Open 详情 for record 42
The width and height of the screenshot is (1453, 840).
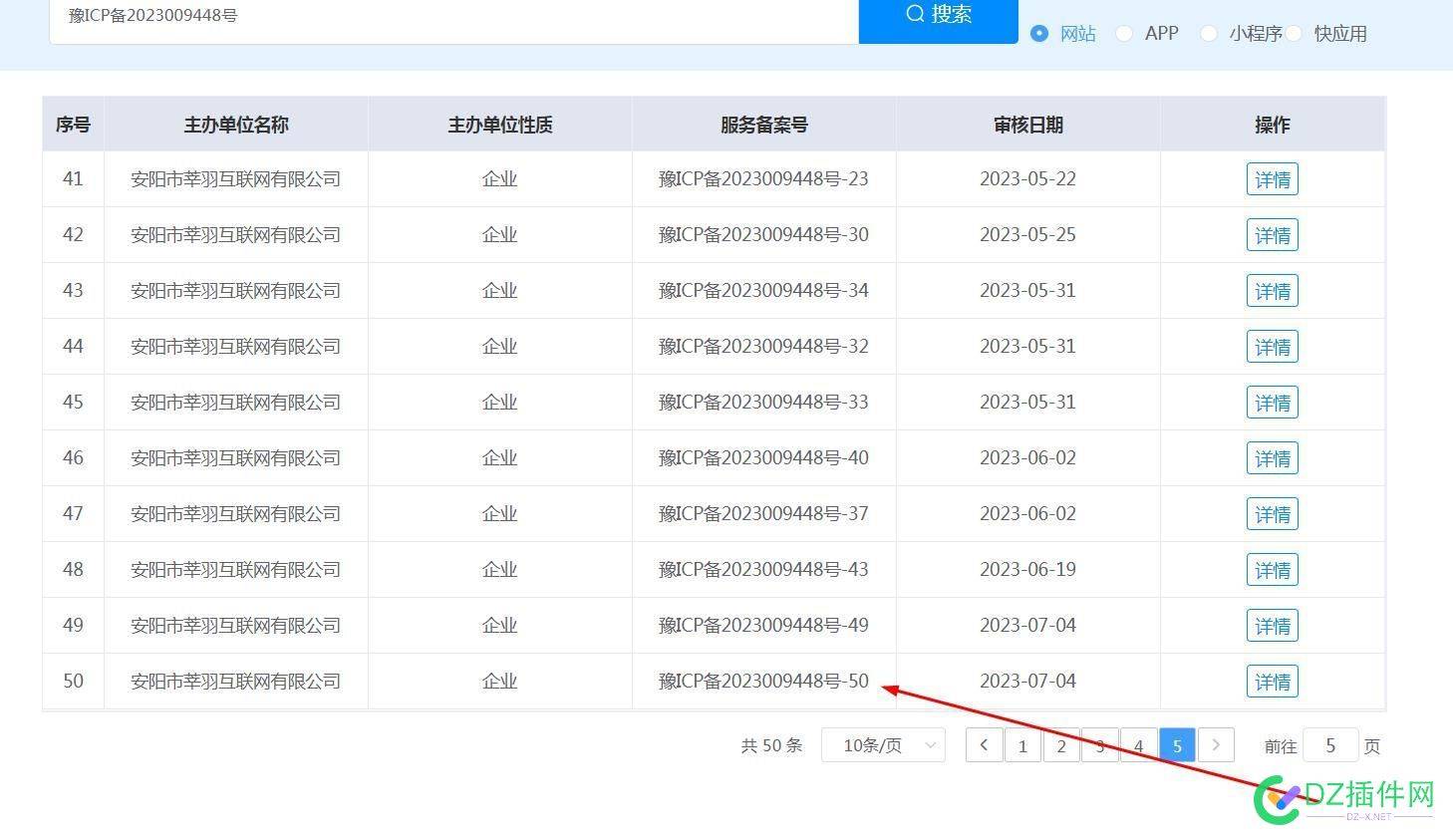(x=1273, y=235)
